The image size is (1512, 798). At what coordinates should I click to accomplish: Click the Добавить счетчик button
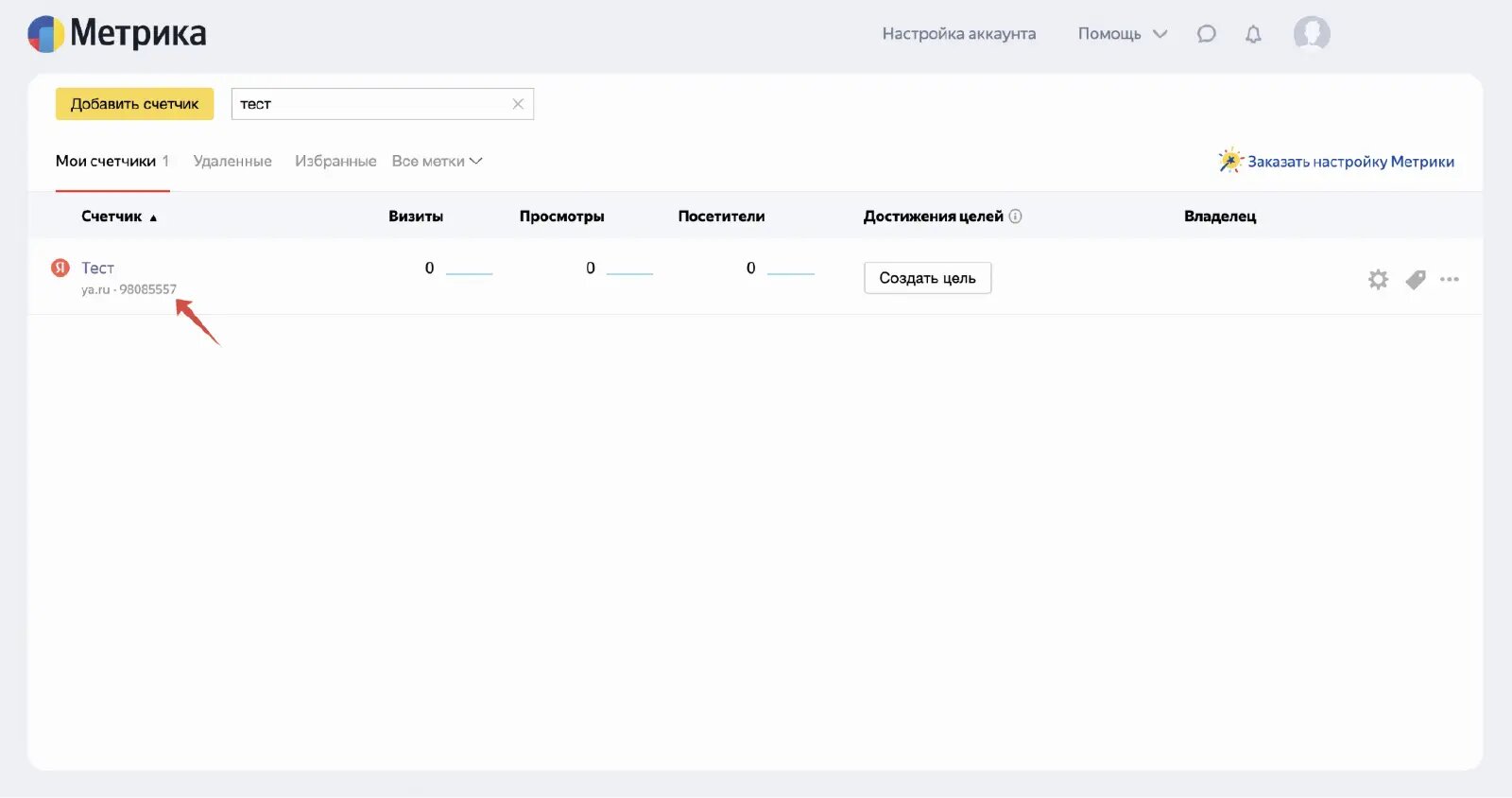pos(134,104)
